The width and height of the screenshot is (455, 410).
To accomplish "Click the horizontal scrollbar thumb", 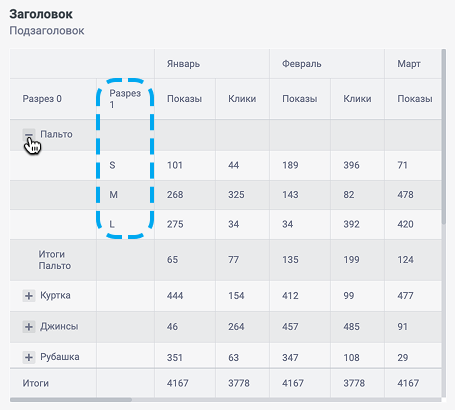I will tap(71, 399).
